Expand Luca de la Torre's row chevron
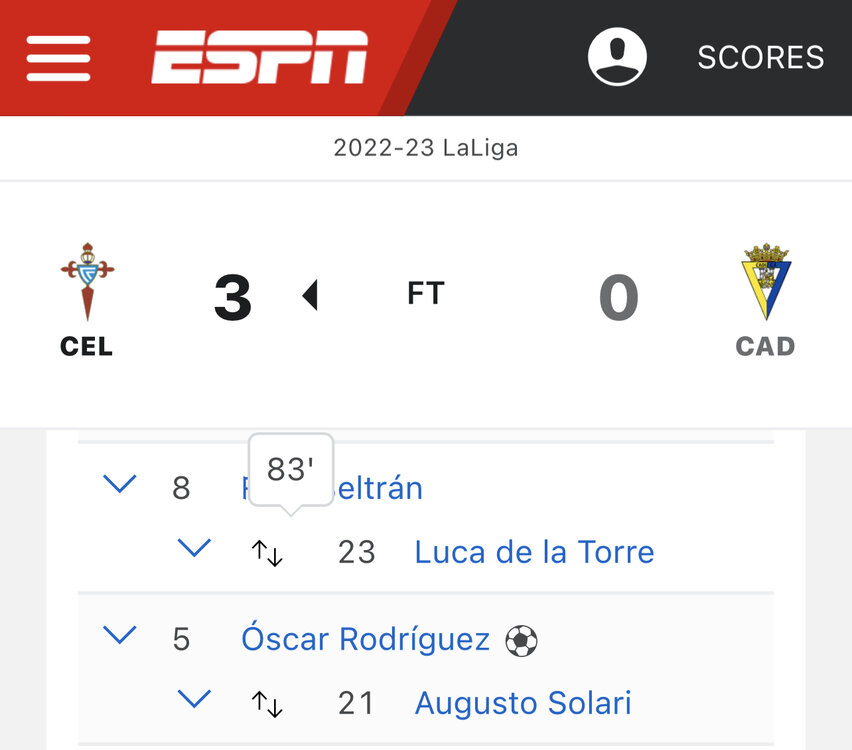Image resolution: width=852 pixels, height=750 pixels. click(x=194, y=548)
